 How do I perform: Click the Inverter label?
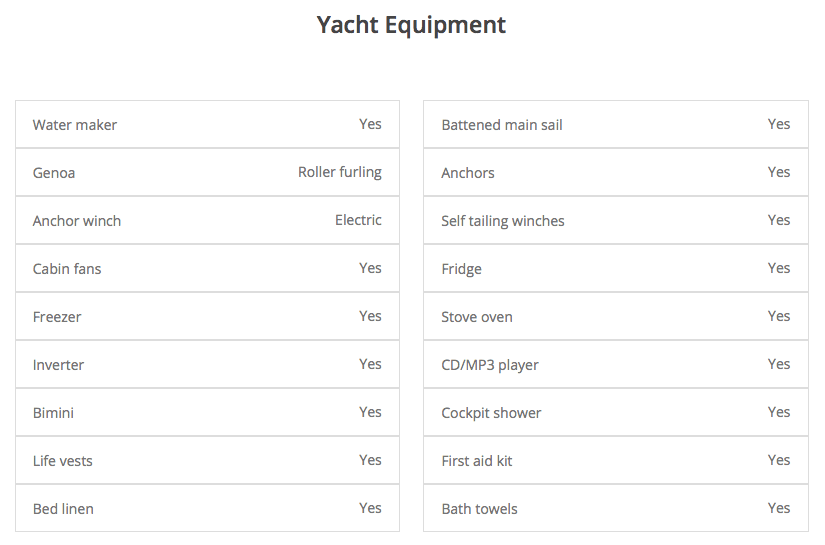tap(58, 365)
